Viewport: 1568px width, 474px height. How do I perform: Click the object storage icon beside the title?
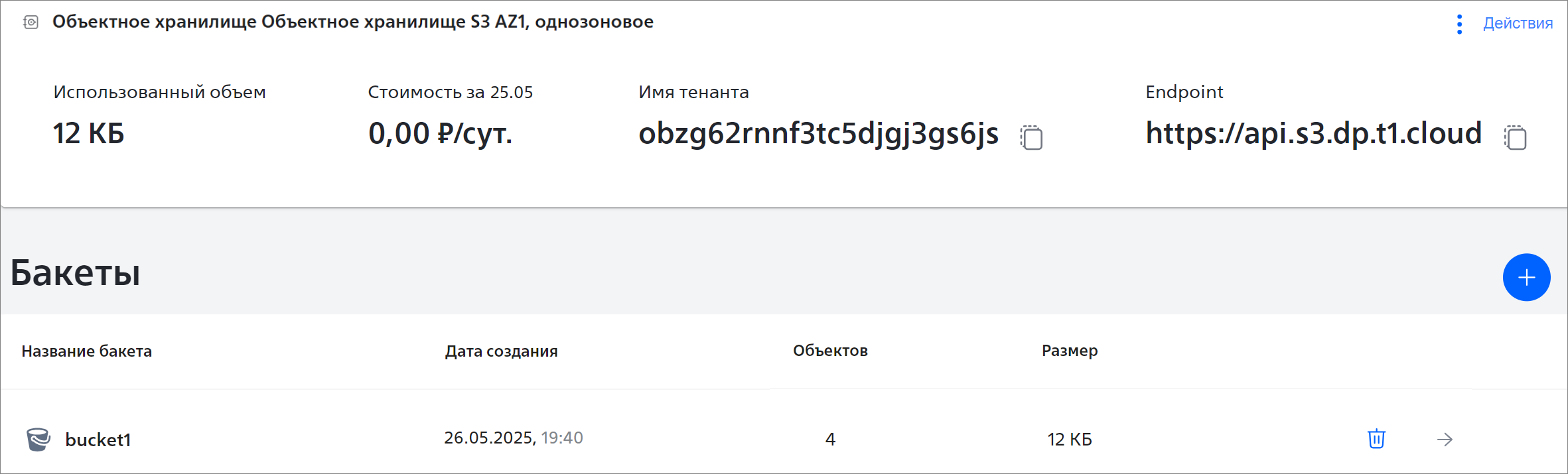pos(31,23)
